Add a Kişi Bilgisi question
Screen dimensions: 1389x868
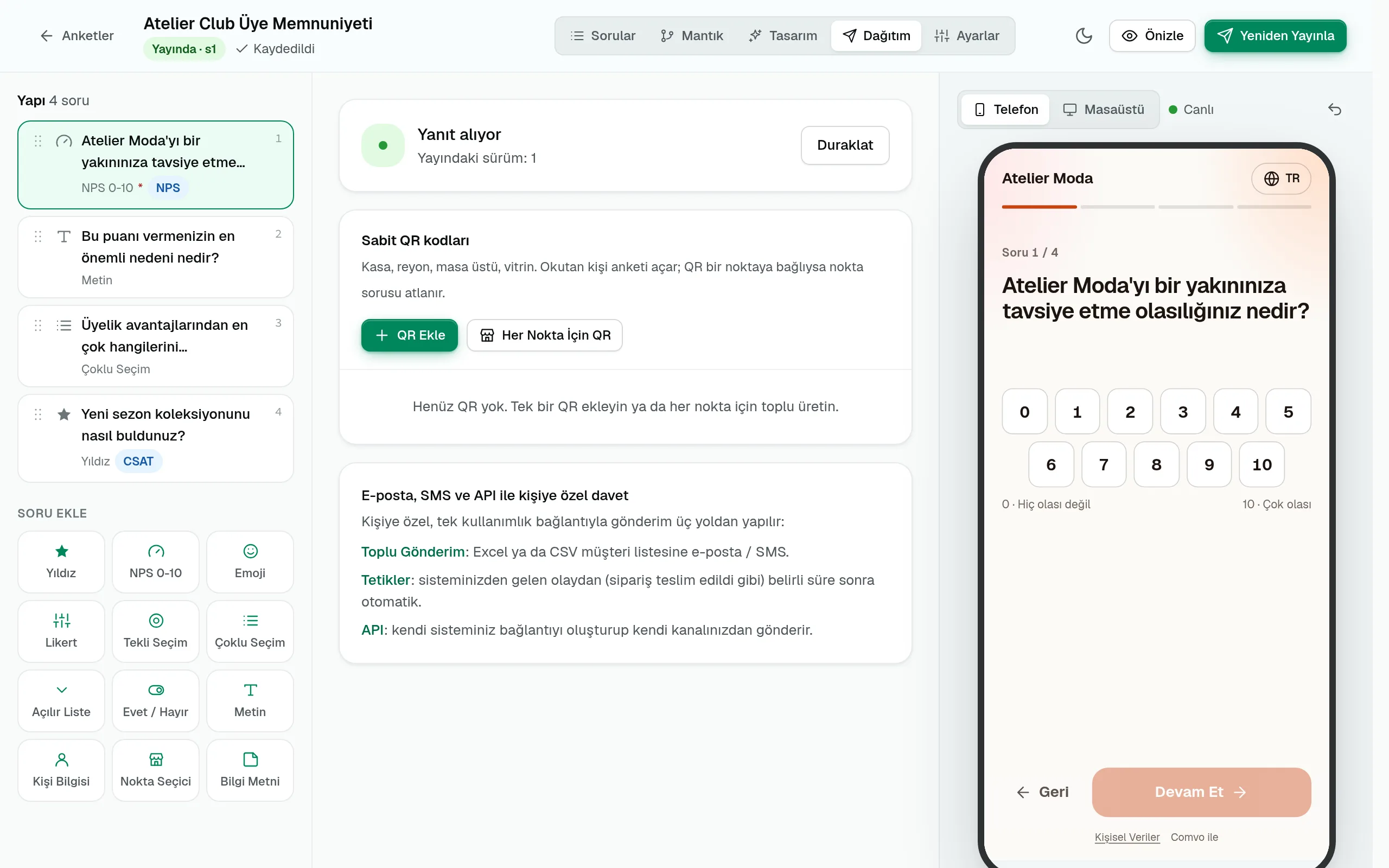61,770
